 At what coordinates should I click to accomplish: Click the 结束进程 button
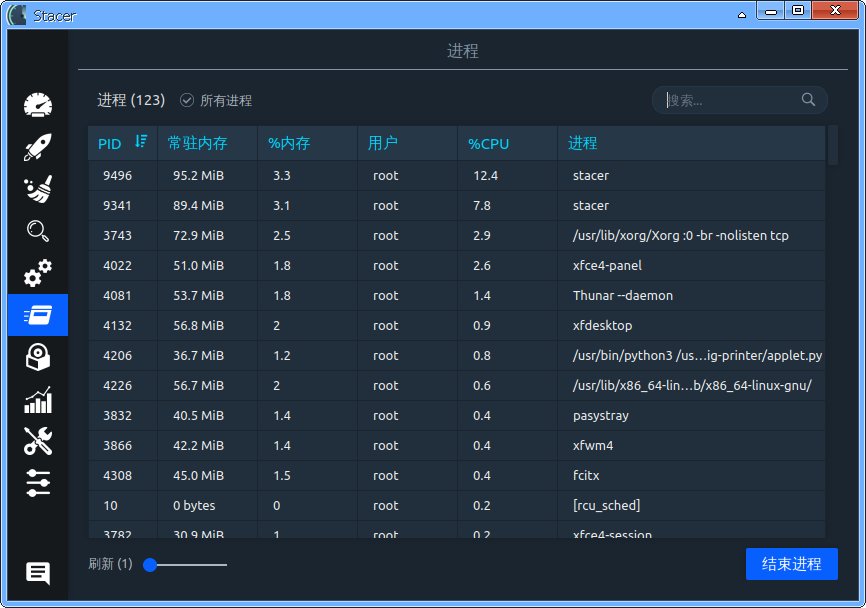coord(791,564)
